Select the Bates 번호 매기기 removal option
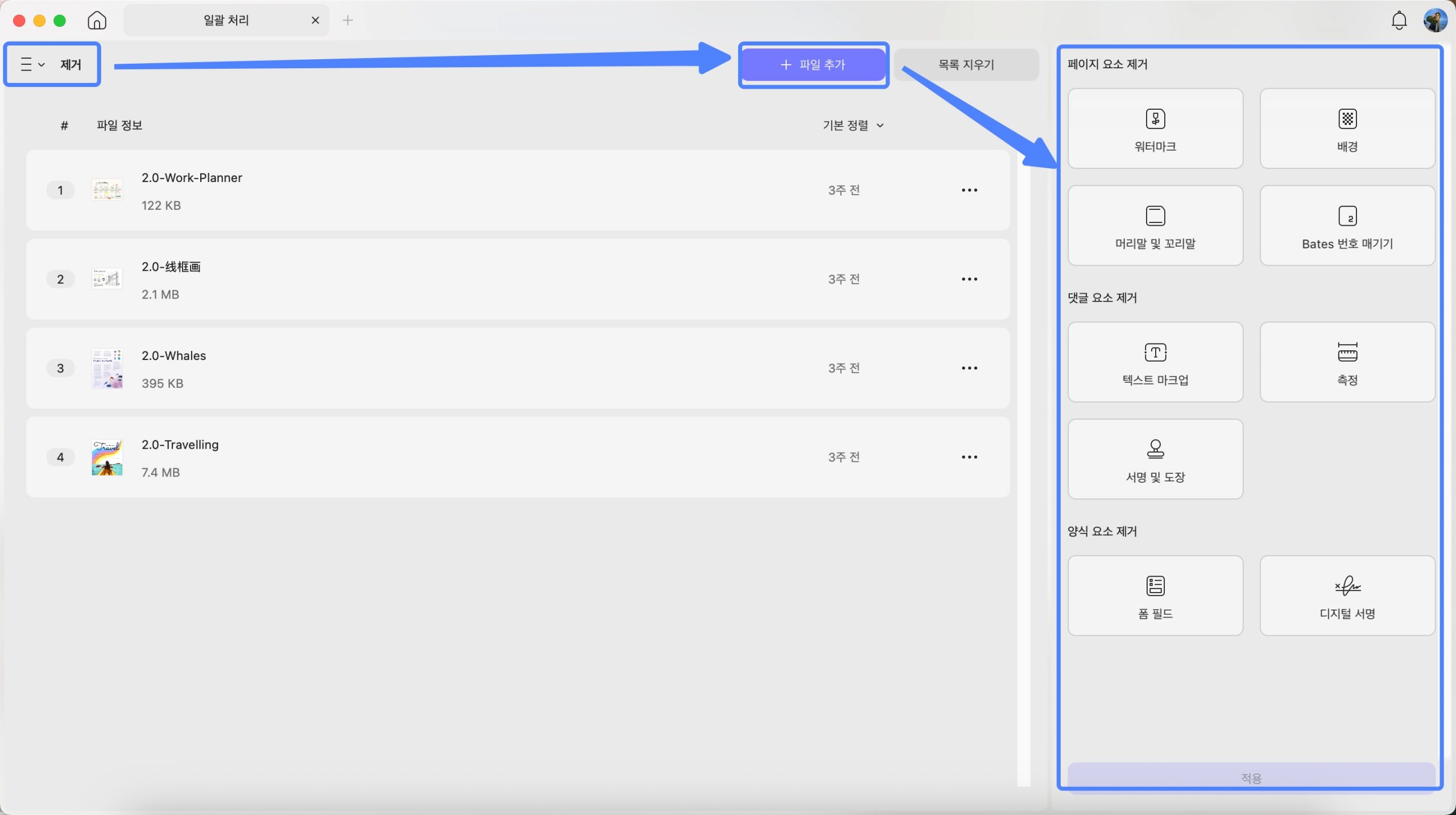 click(1347, 226)
